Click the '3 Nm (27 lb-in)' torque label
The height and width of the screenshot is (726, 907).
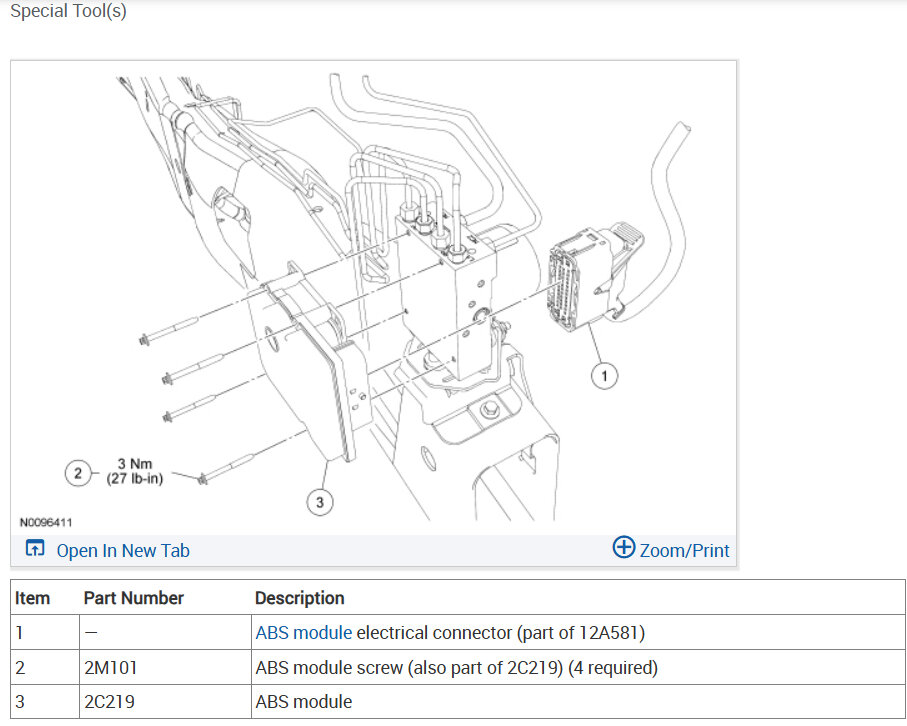pos(135,471)
